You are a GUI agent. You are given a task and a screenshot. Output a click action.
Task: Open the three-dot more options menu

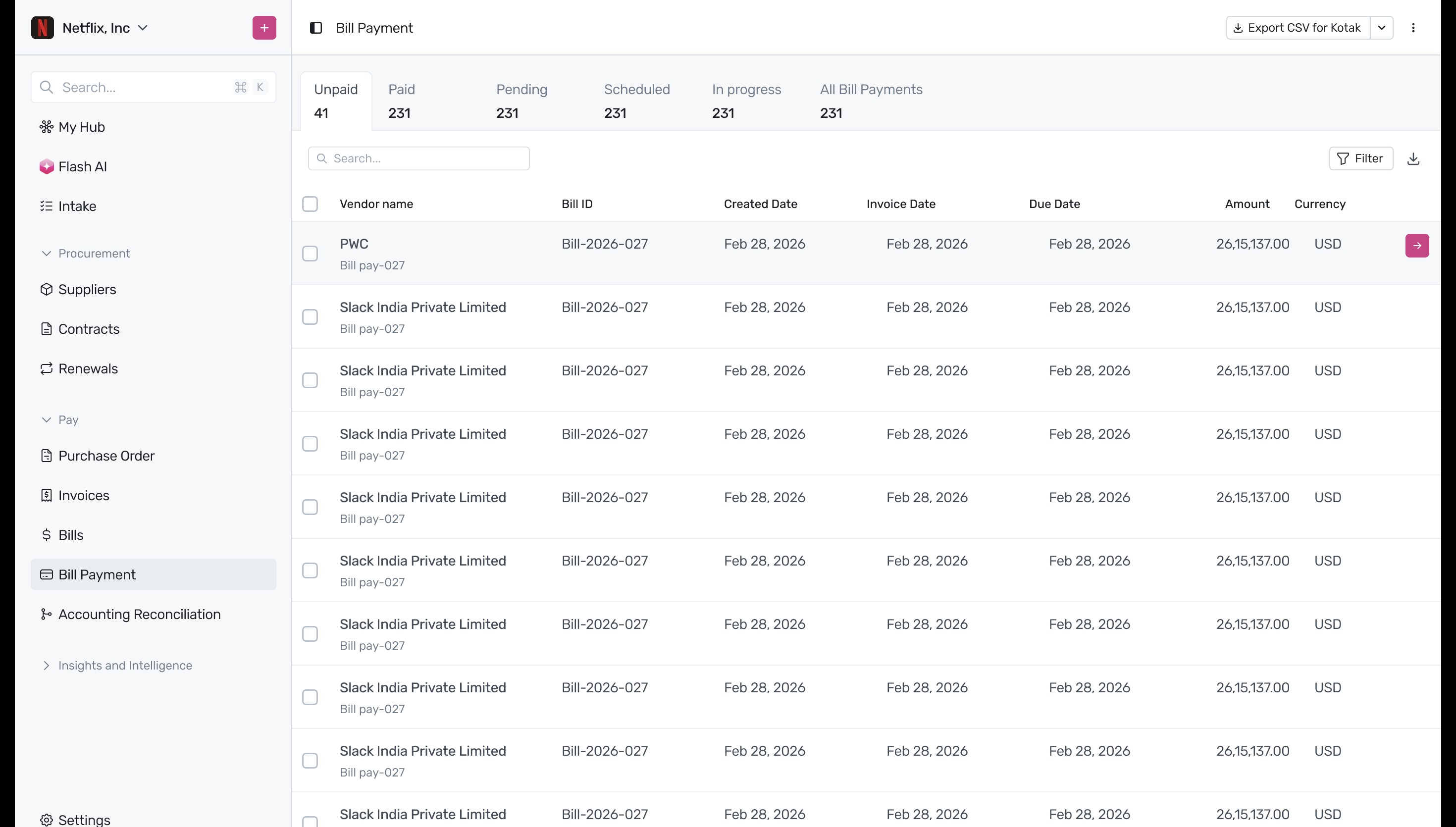pos(1413,28)
